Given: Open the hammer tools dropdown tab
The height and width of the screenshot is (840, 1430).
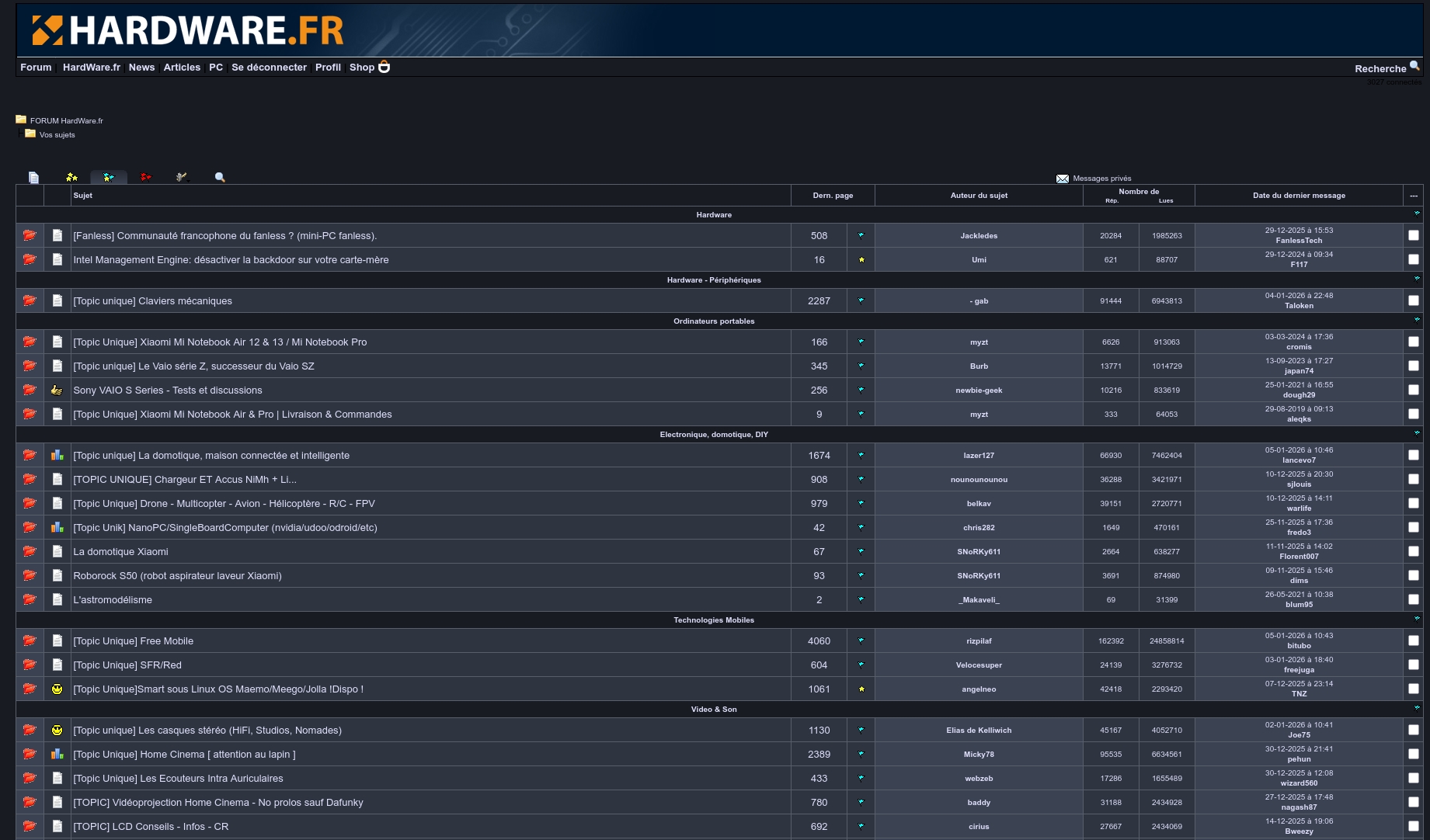Looking at the screenshot, I should click(182, 177).
